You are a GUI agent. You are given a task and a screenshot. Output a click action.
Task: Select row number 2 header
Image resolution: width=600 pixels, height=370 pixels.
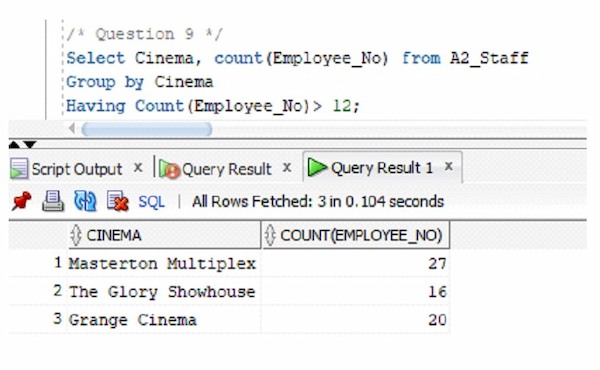coord(38,291)
